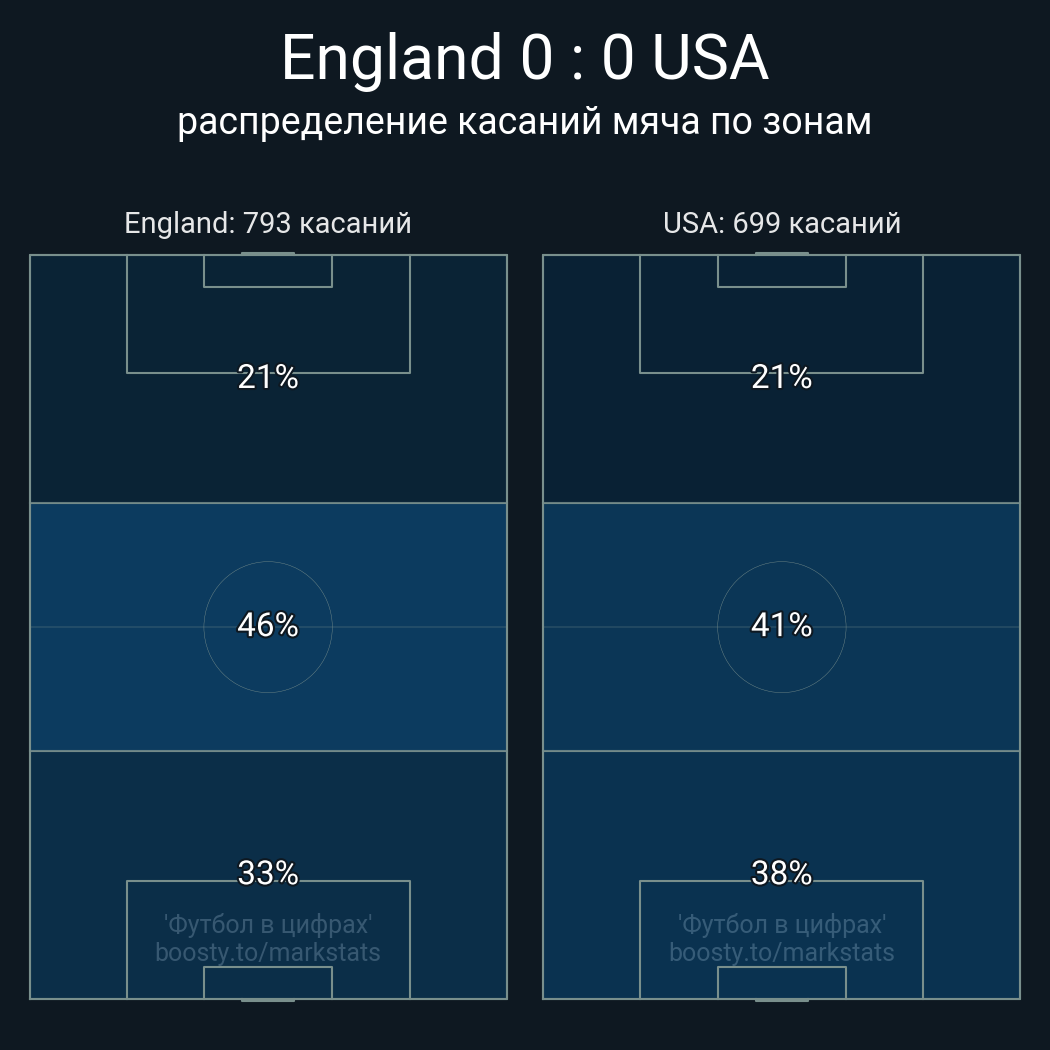Open boosty.to/markstats link on England pitch

point(268,952)
